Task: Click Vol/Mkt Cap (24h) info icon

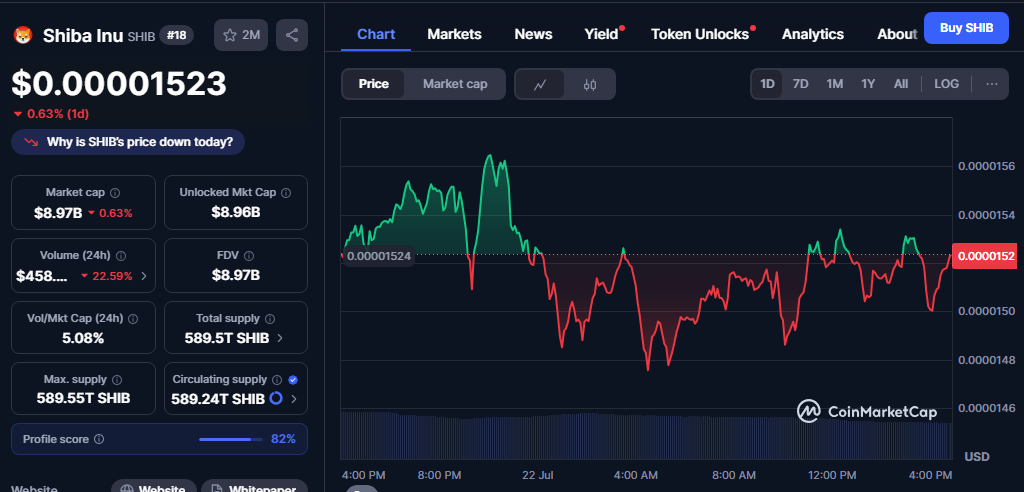Action: (133, 319)
